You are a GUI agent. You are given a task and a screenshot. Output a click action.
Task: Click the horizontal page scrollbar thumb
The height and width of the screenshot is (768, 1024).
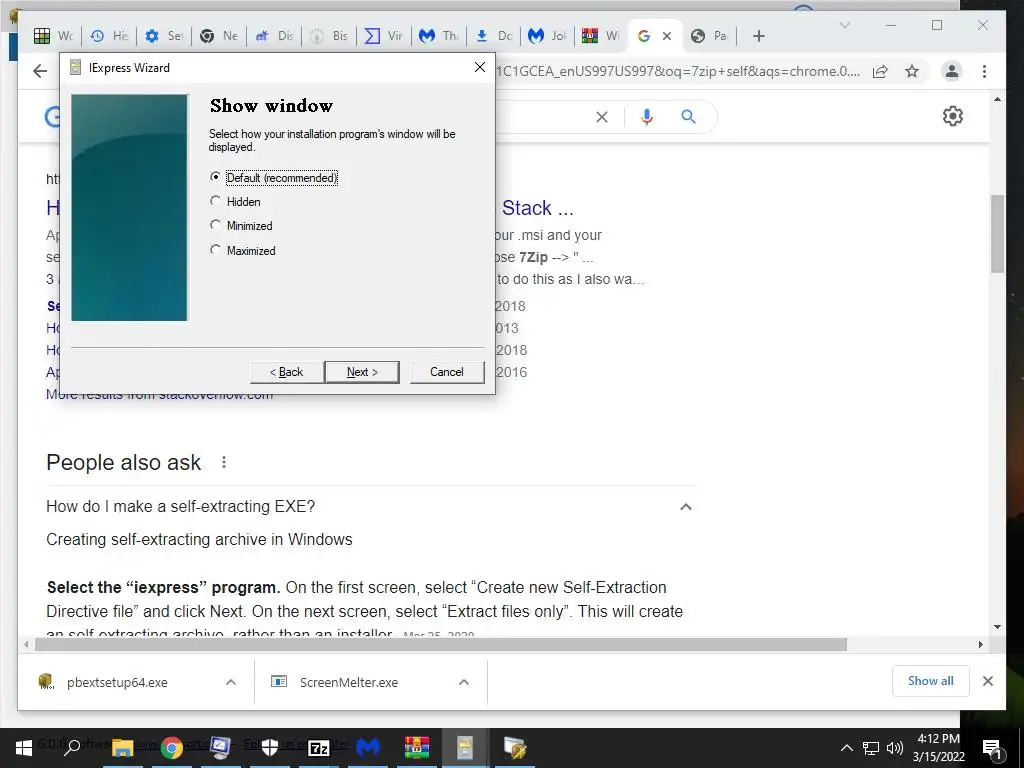[x=441, y=645]
